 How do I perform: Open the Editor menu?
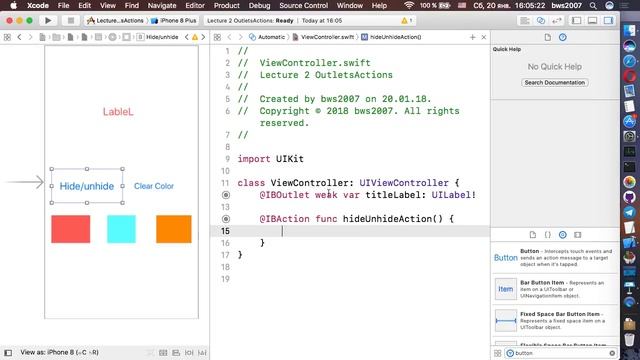click(195, 6)
